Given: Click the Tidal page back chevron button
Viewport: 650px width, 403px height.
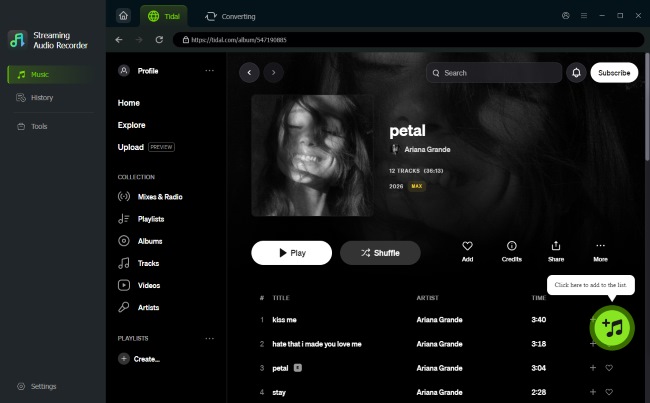Looking at the screenshot, I should (249, 73).
